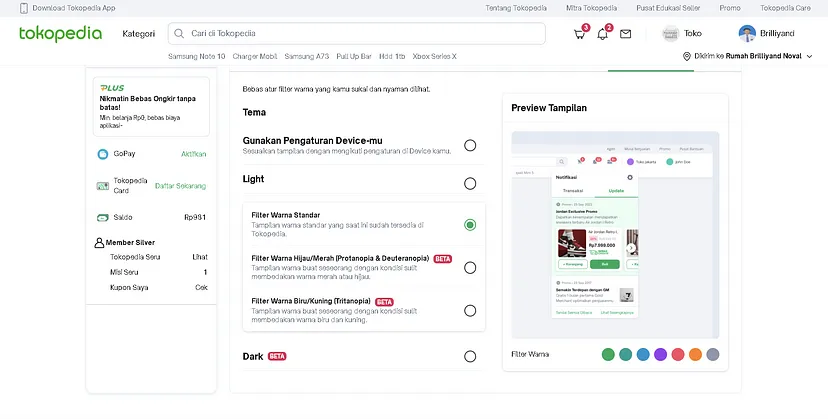Pick the orange filter color swatch

[695, 355]
